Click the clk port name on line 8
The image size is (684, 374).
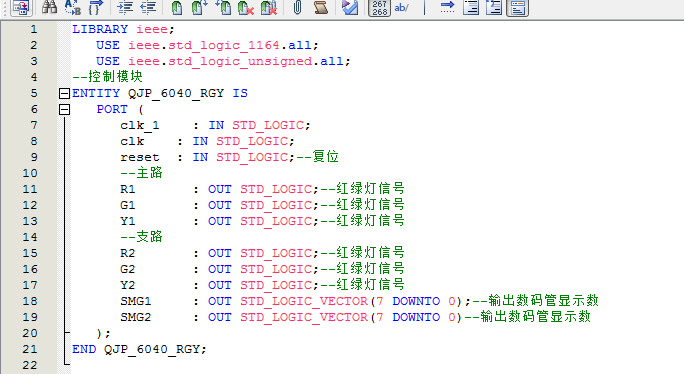(x=132, y=141)
